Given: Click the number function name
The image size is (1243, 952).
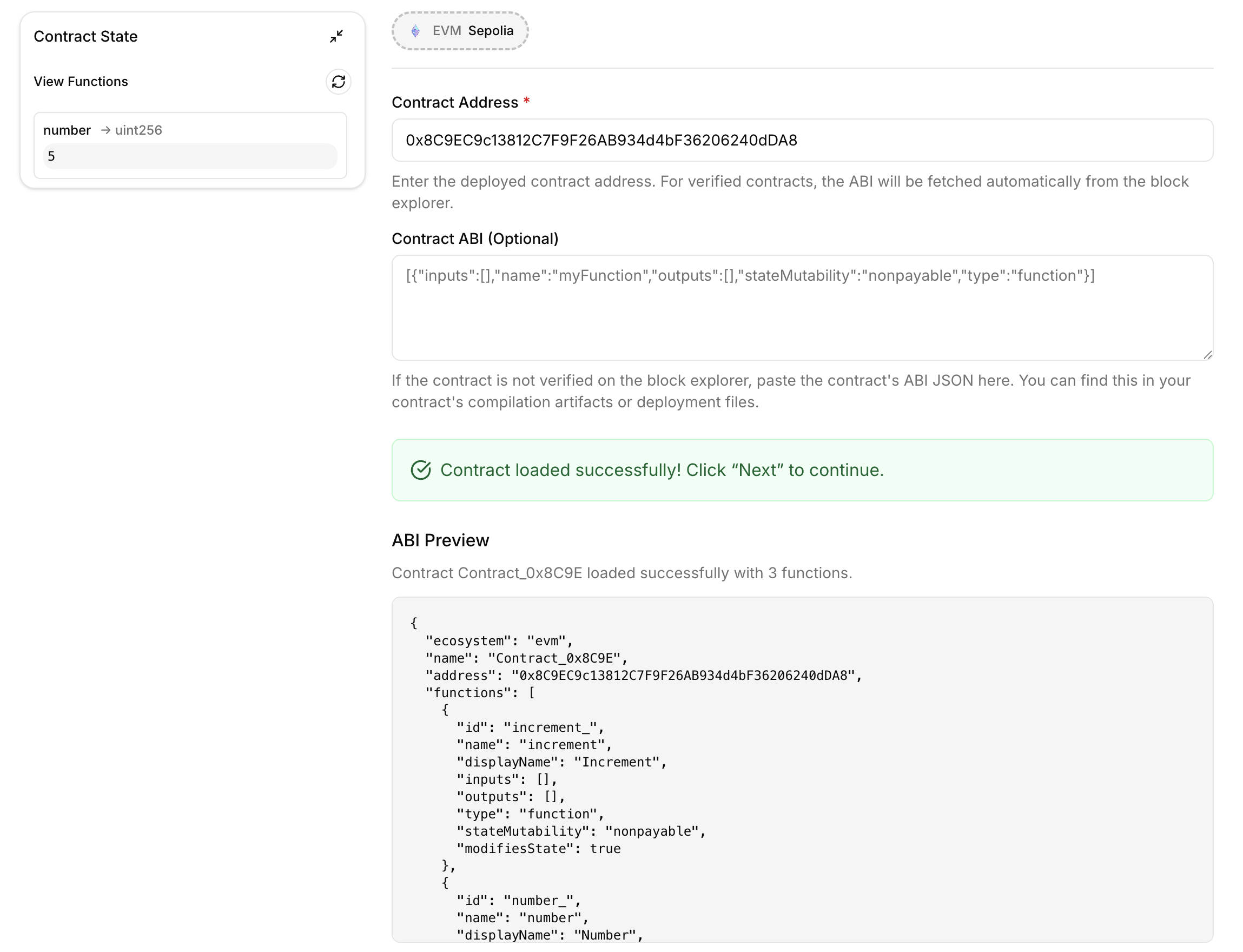Looking at the screenshot, I should click(67, 130).
